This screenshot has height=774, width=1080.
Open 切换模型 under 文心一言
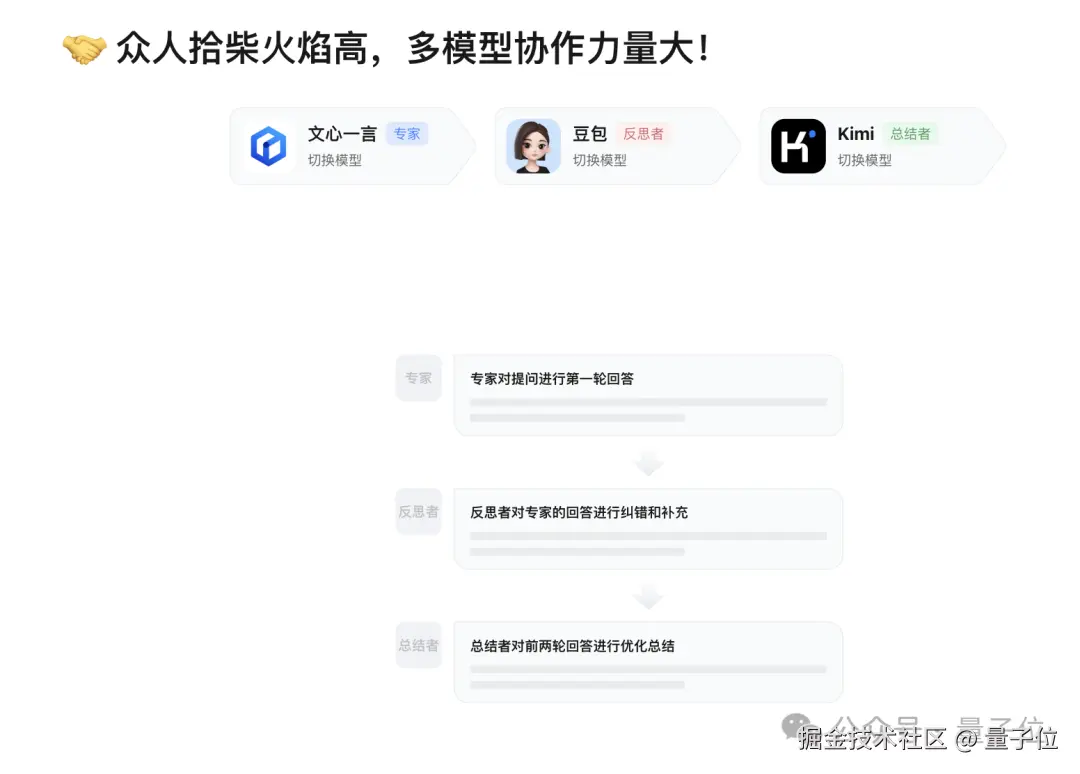coord(334,160)
